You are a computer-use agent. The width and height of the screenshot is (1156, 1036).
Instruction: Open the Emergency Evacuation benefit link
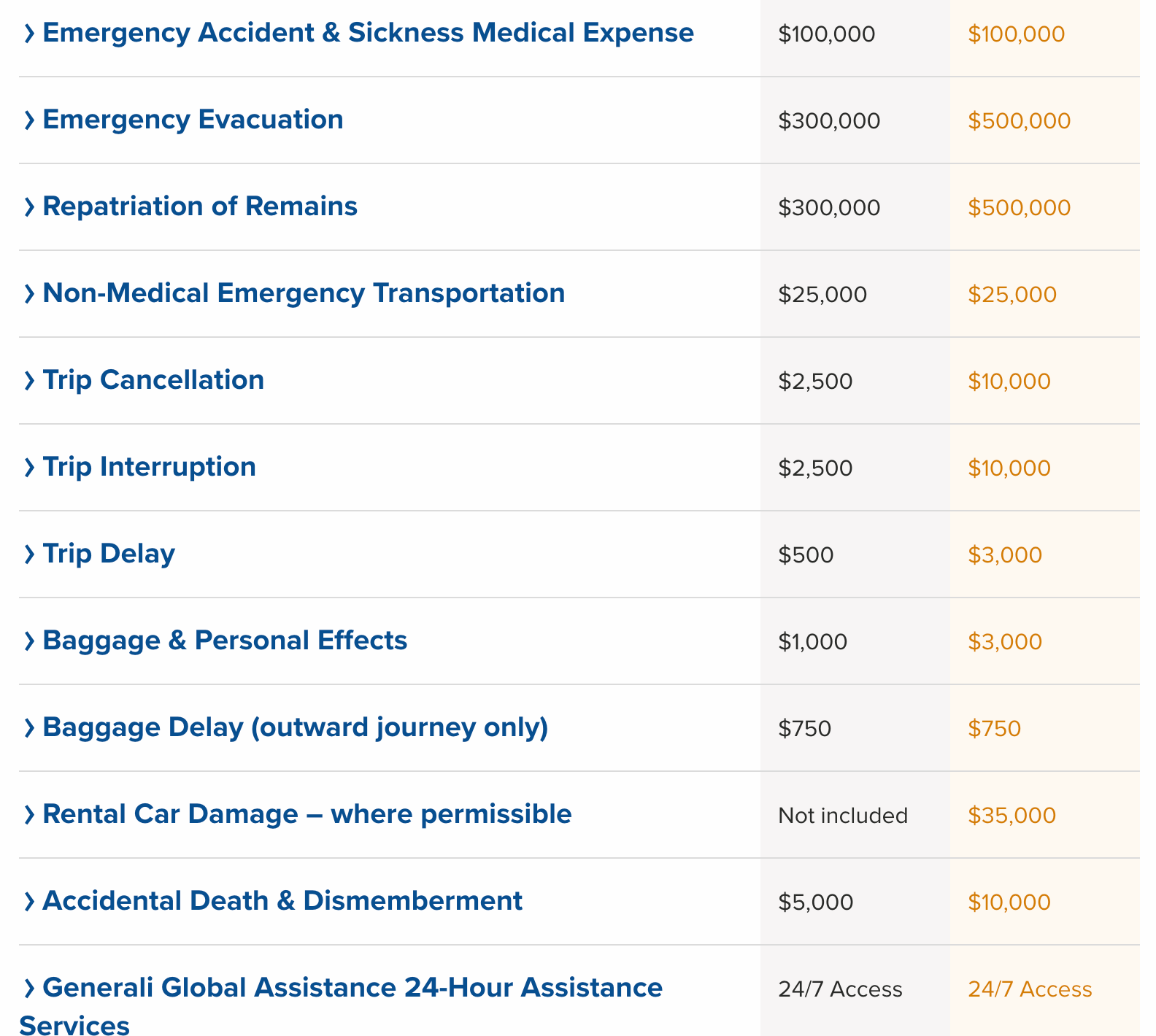[193, 119]
